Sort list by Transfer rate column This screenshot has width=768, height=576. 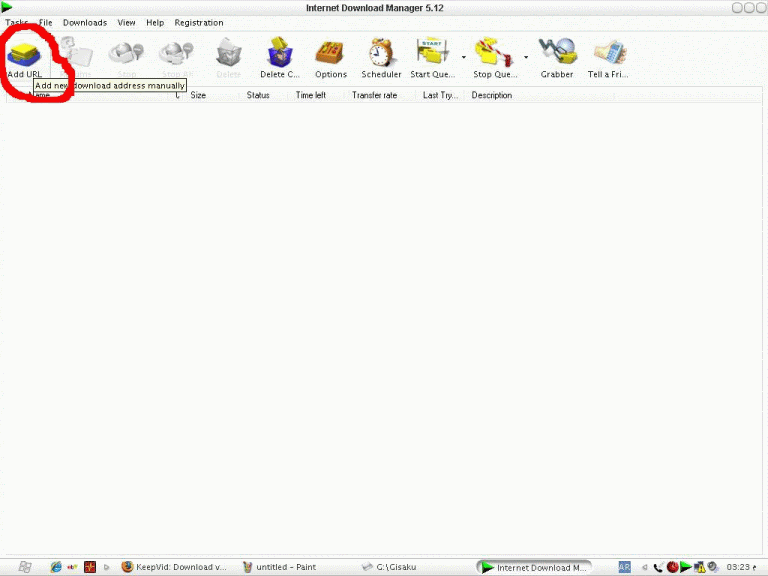tap(375, 95)
